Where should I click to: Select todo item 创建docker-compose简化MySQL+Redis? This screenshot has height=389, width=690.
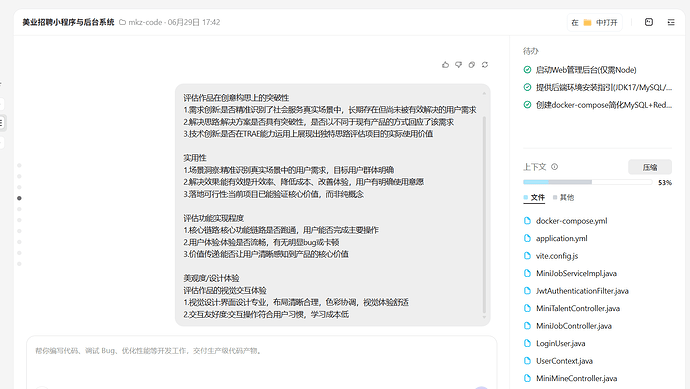pos(604,105)
